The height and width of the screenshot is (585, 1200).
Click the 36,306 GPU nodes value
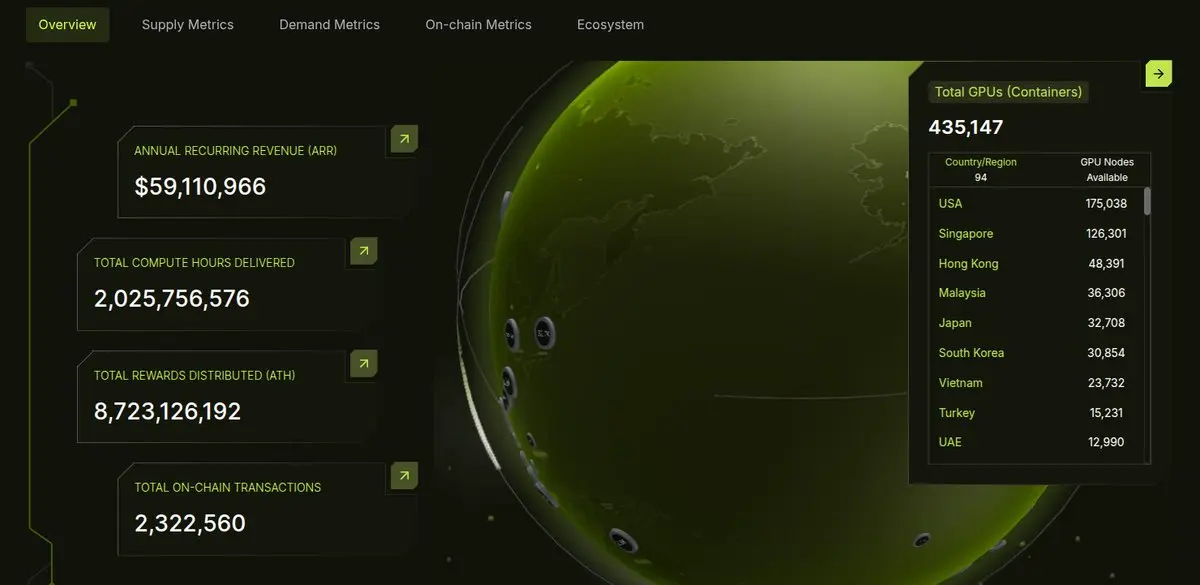1108,293
